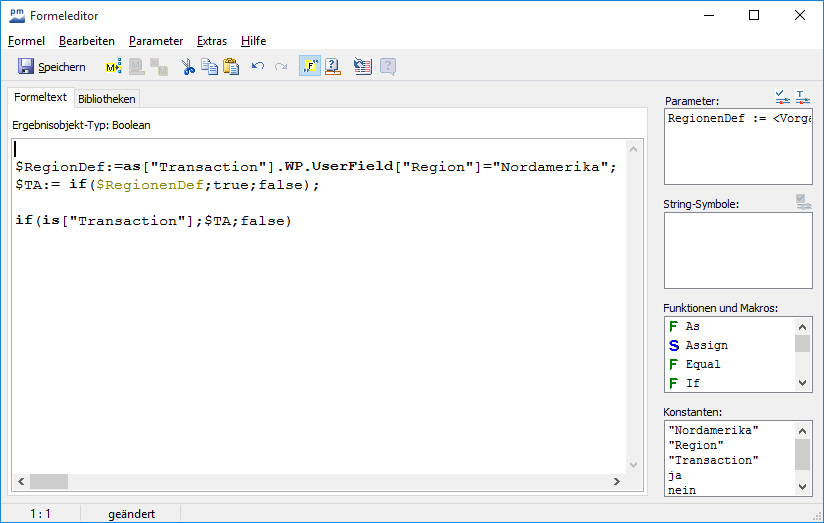Click the yellow M+ macro icon
Viewport: 824px width, 523px height.
click(113, 67)
